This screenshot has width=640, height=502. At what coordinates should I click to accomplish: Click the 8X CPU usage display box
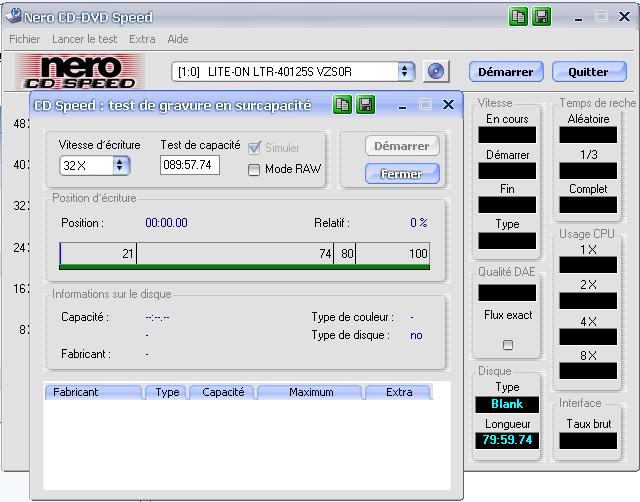pyautogui.click(x=588, y=371)
